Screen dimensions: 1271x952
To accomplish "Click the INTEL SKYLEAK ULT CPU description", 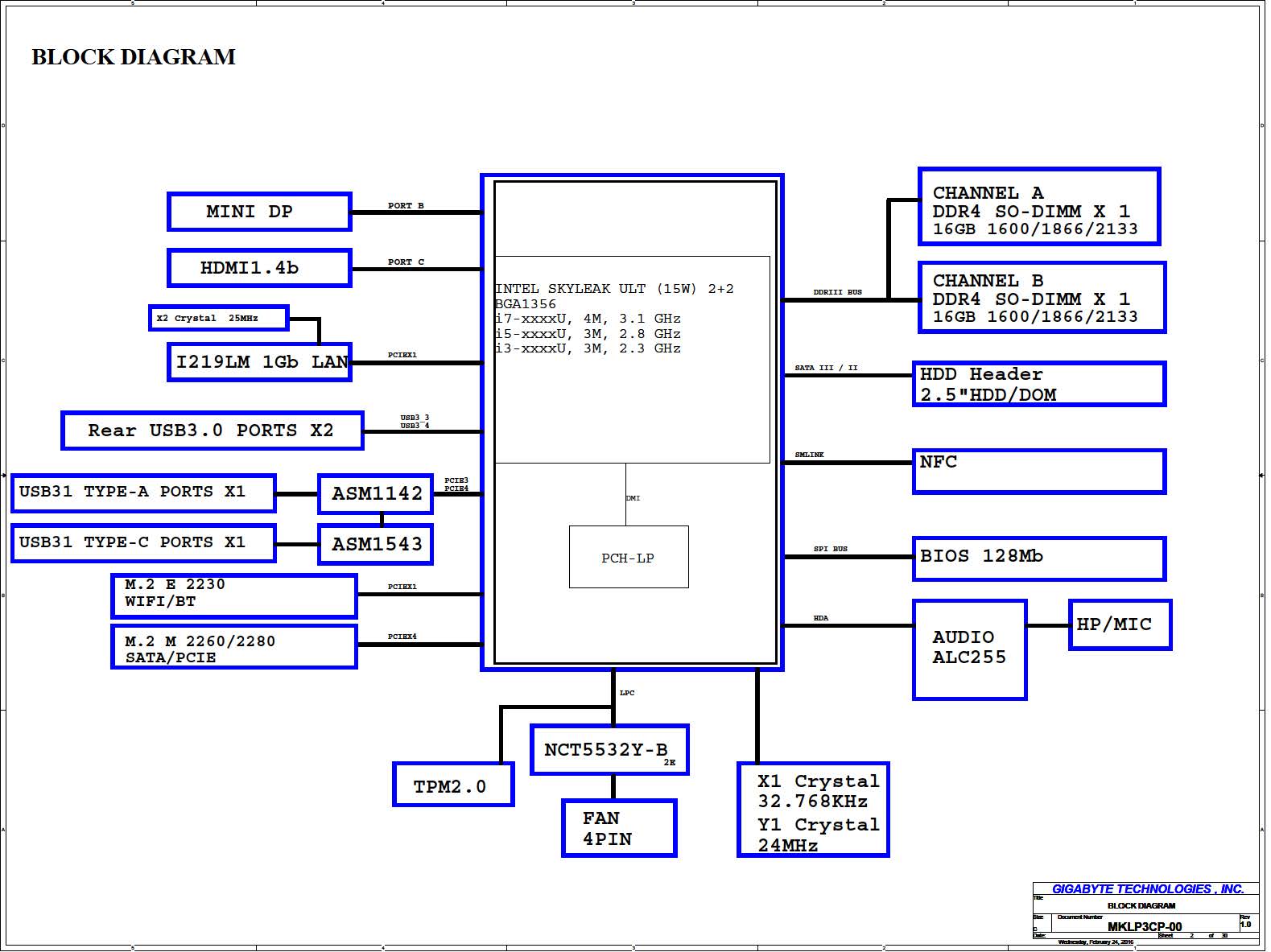I will [x=614, y=289].
